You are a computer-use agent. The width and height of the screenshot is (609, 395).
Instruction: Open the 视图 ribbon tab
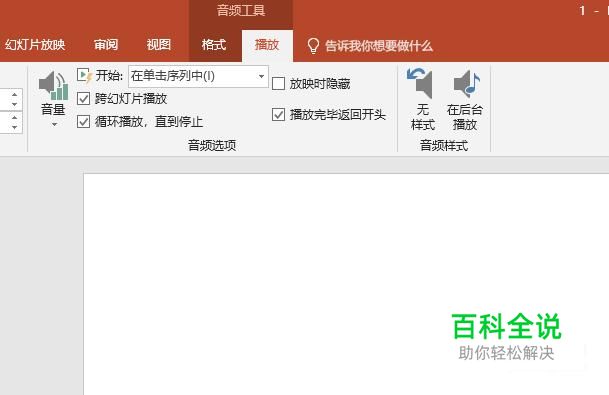158,45
